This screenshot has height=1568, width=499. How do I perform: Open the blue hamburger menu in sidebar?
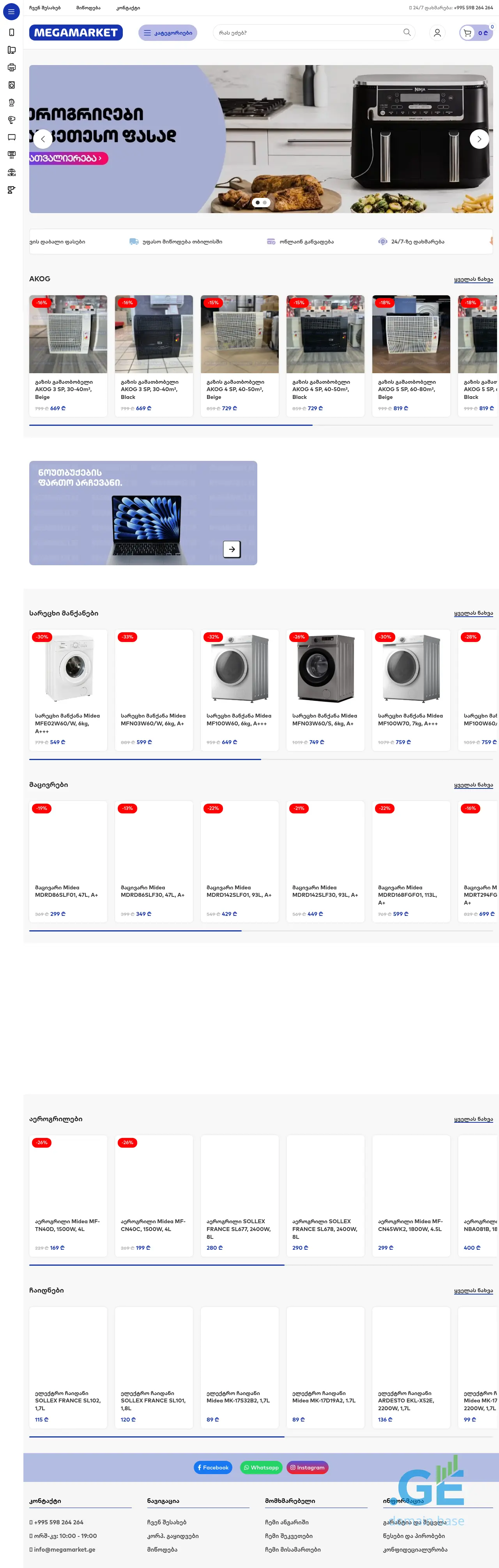point(11,12)
